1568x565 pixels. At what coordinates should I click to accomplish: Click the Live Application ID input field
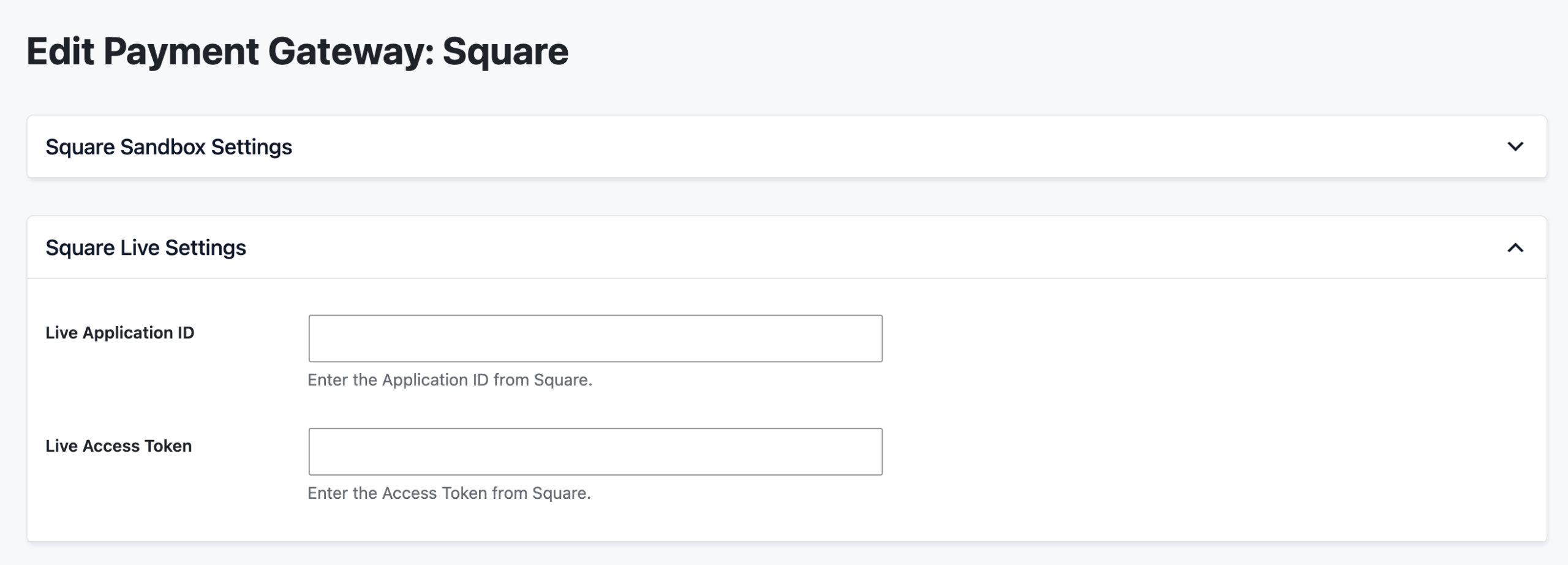tap(595, 338)
